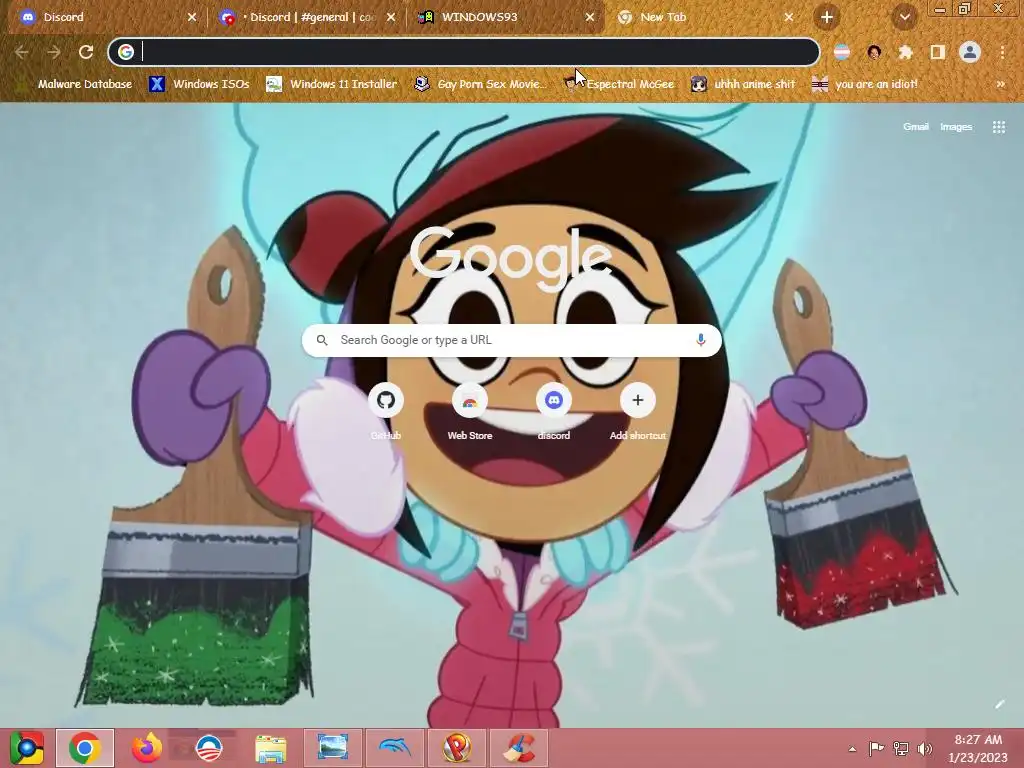The image size is (1024, 768).
Task: Close the Discord #general tab
Action: (x=391, y=17)
